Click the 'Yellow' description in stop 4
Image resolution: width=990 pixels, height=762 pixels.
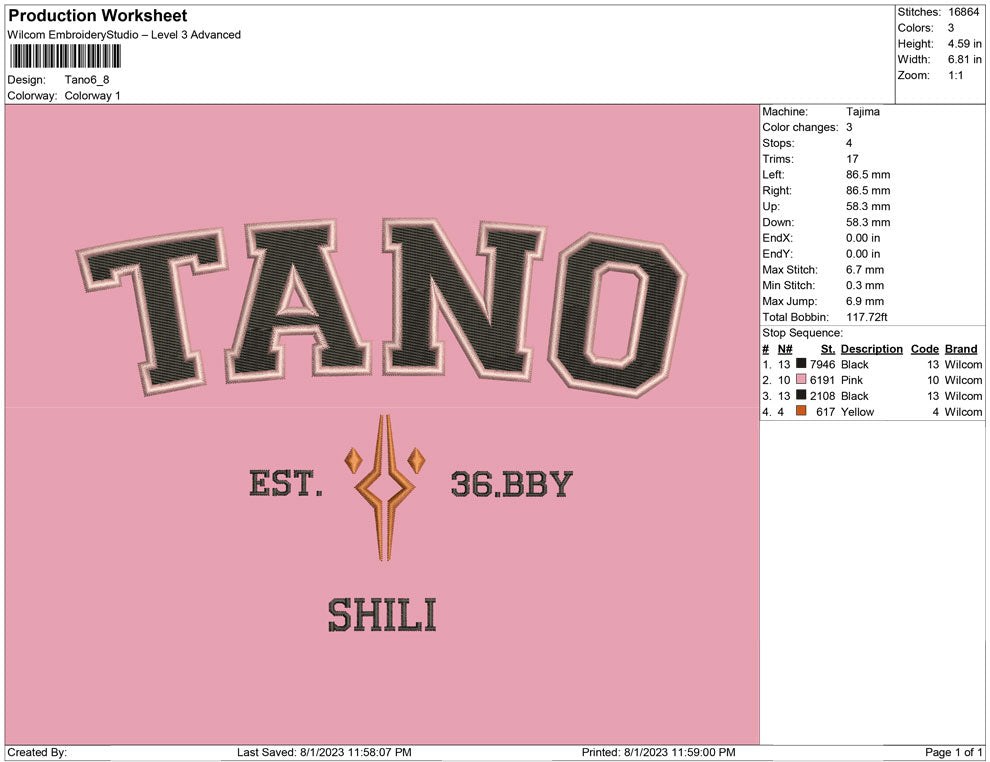tap(857, 412)
